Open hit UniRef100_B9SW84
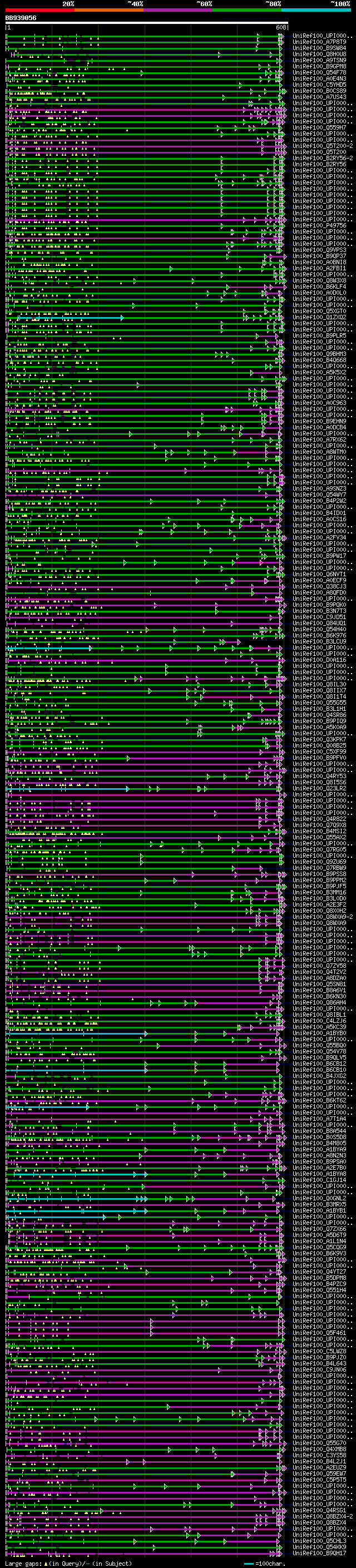 coord(319,48)
